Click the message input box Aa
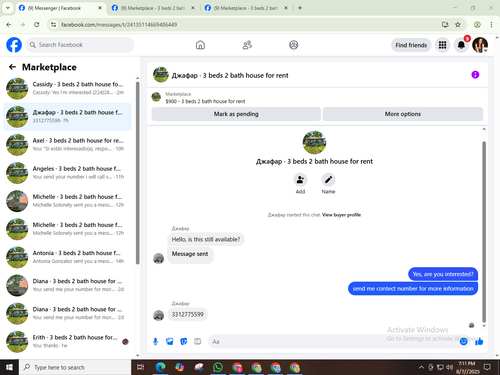The height and width of the screenshot is (375, 500). (333, 341)
